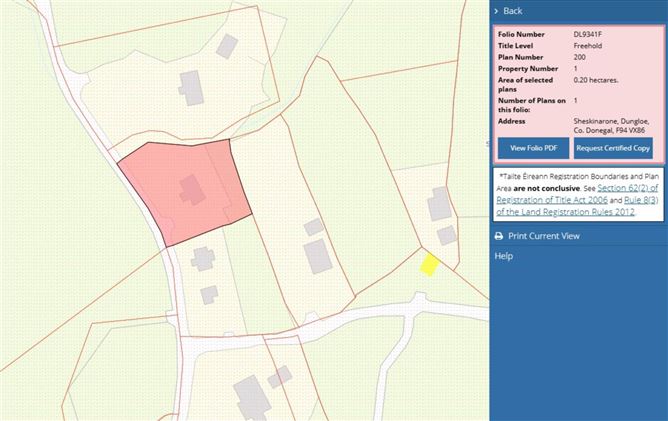
Task: Select the large grey building in middle plot
Action: 318,257
